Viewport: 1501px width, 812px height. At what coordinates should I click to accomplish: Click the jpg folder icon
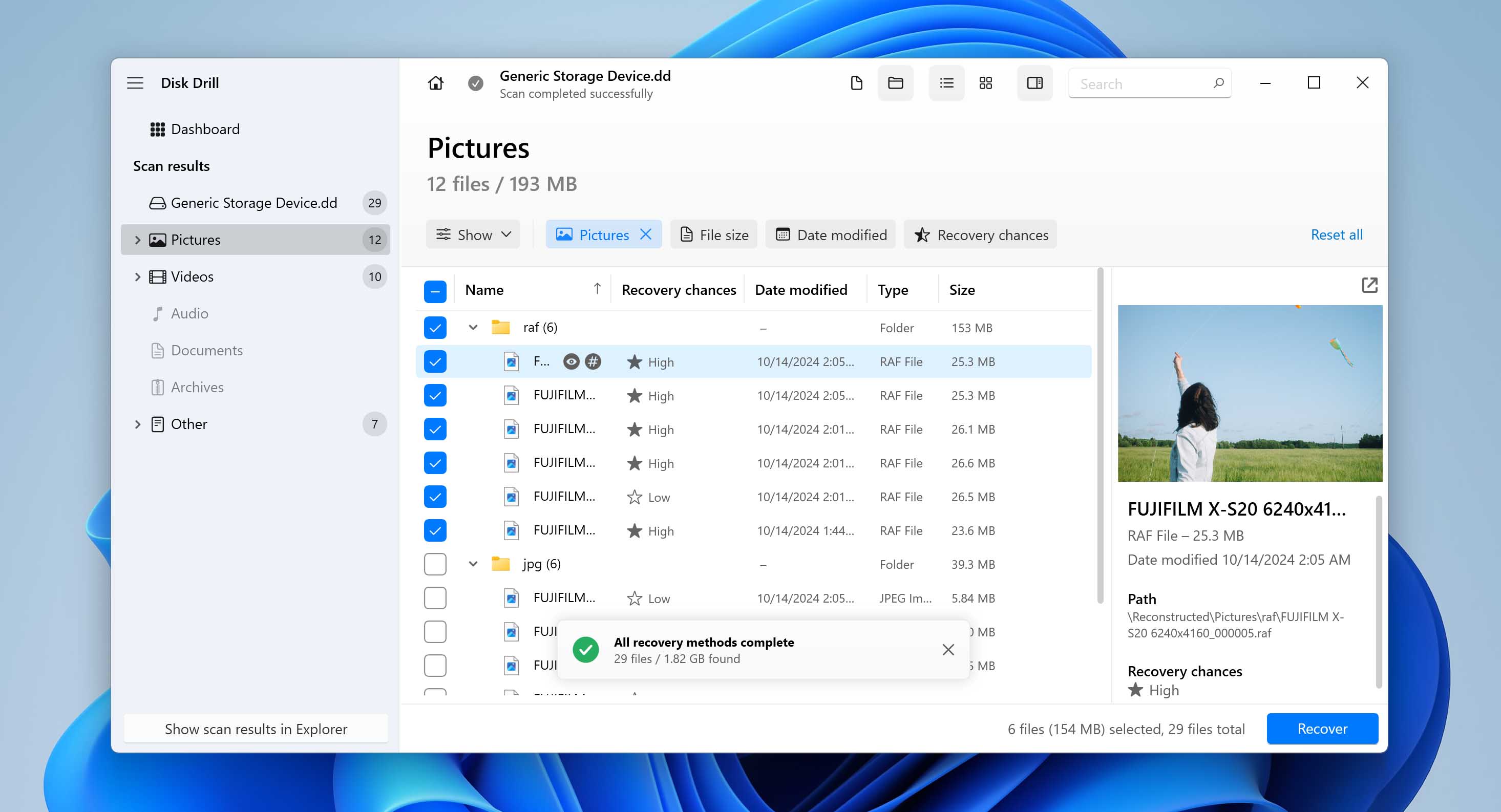coord(500,564)
